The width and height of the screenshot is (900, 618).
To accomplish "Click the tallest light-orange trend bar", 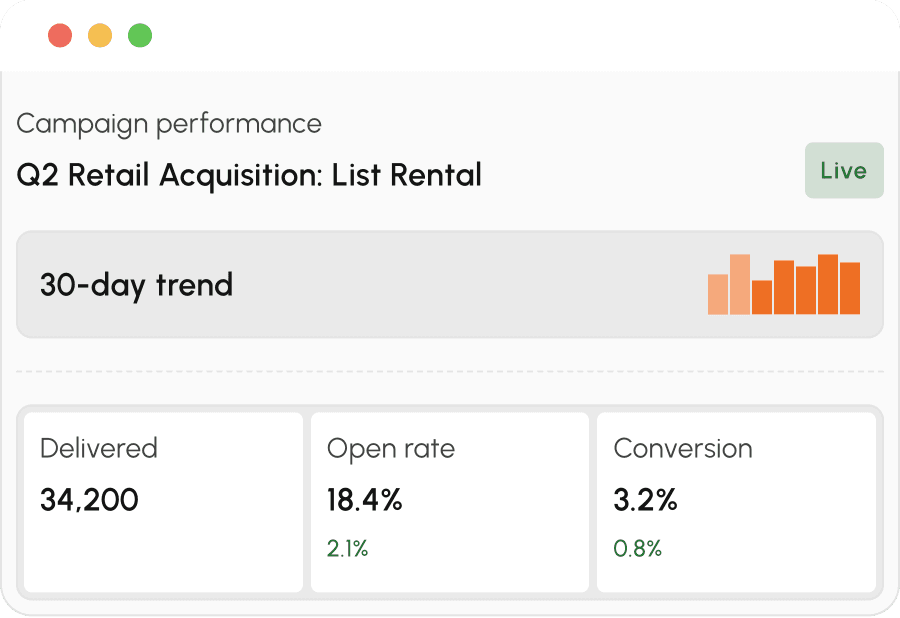I will point(739,284).
